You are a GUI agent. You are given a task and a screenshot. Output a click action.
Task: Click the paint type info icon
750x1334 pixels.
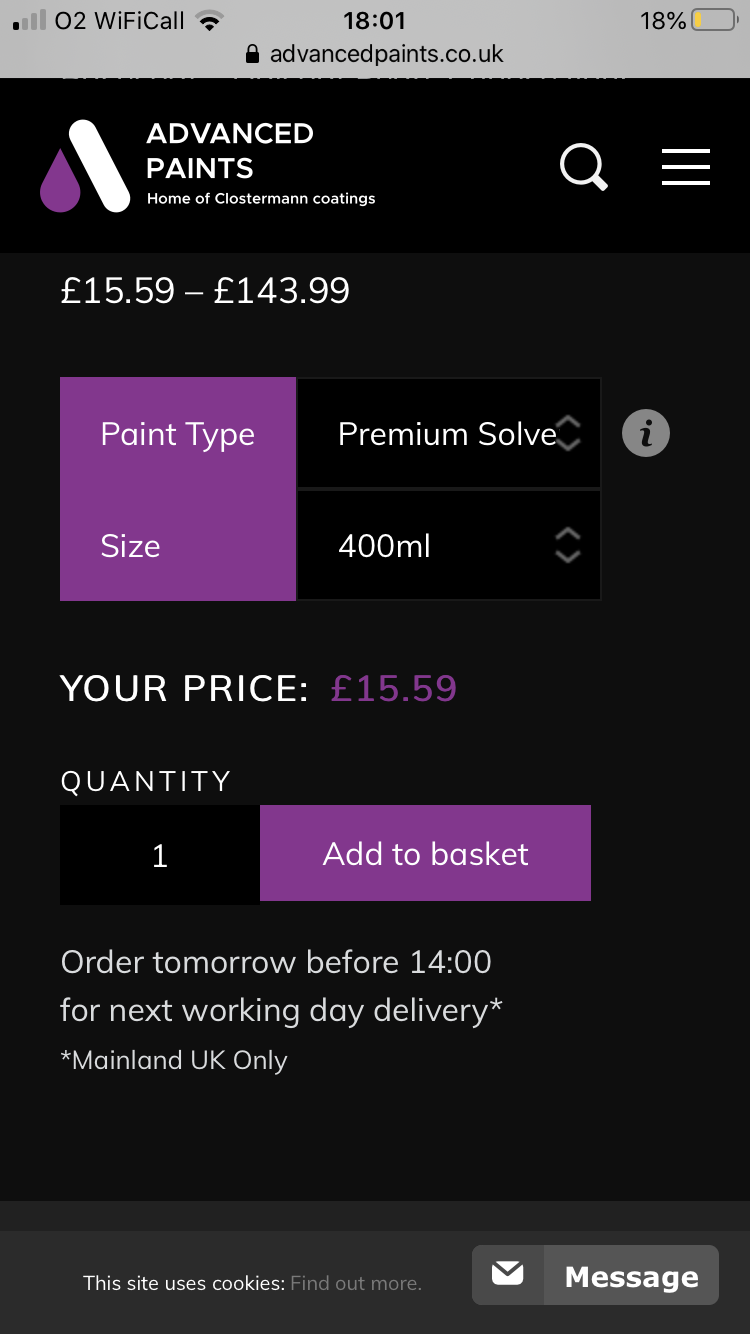pyautogui.click(x=646, y=433)
